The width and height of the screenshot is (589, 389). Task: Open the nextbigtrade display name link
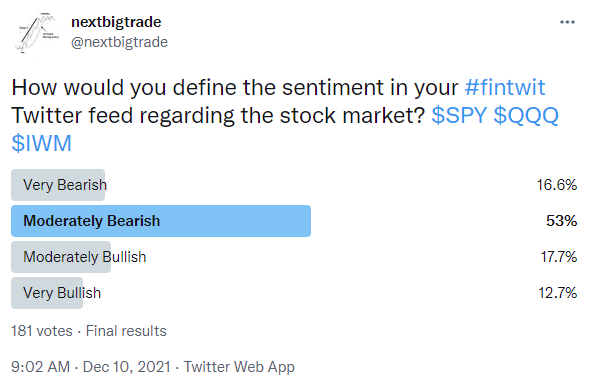(x=116, y=22)
